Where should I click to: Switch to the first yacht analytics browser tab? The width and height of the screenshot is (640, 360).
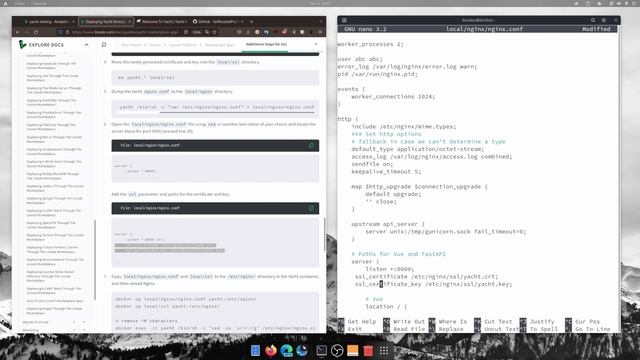49,22
